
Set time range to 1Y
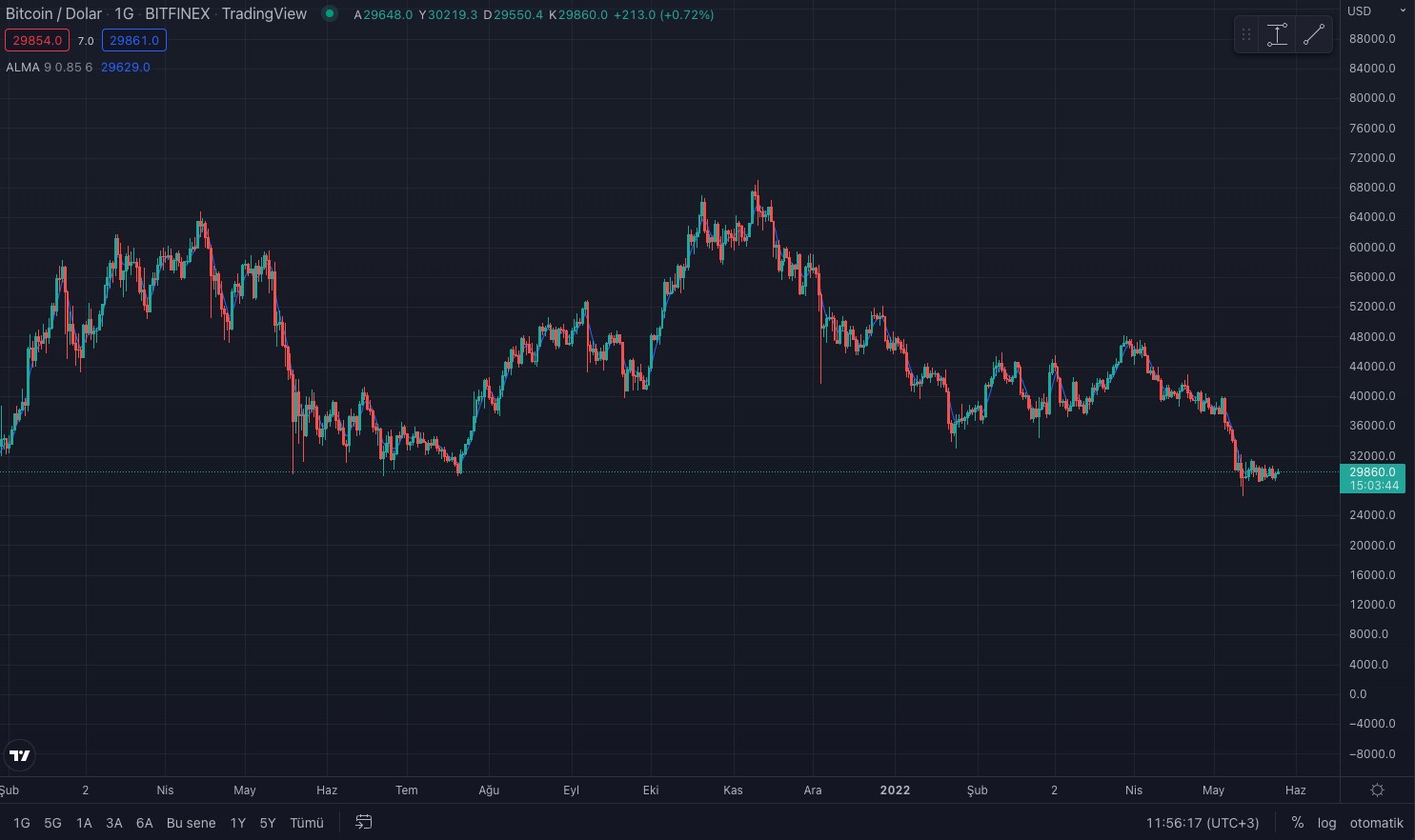coord(238,823)
